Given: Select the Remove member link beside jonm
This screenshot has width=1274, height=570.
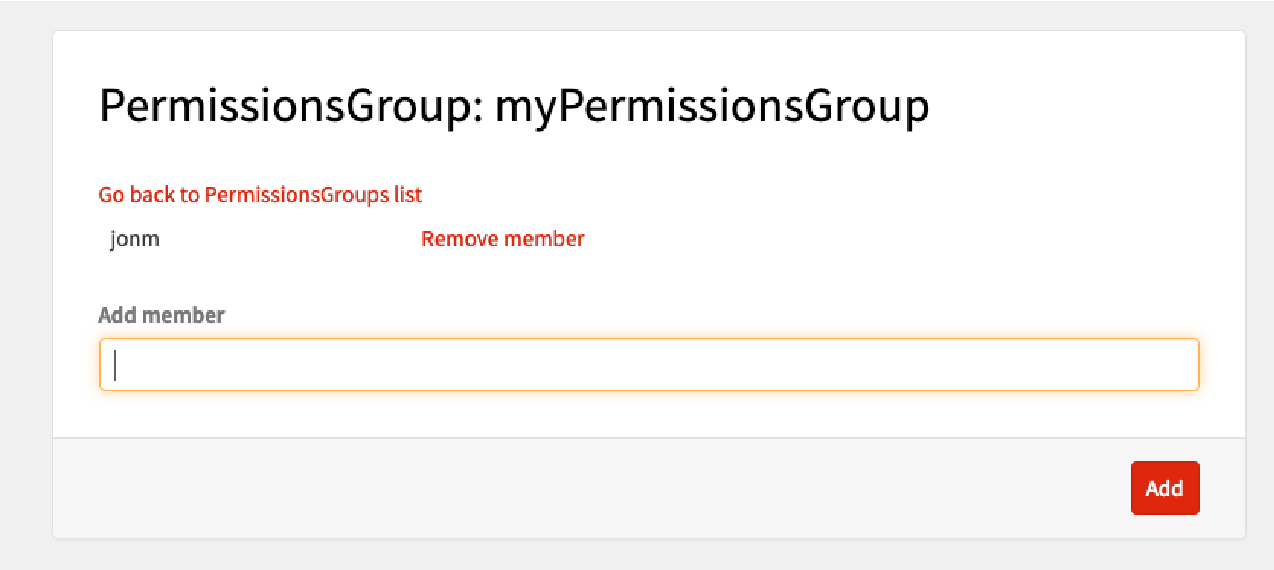Looking at the screenshot, I should tap(502, 239).
